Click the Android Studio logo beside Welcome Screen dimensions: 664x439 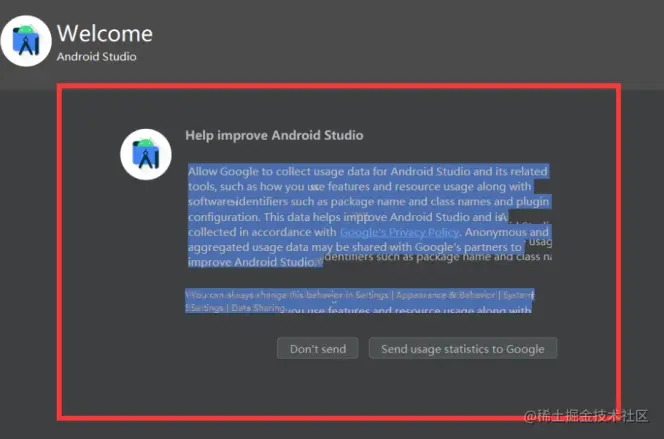click(26, 41)
